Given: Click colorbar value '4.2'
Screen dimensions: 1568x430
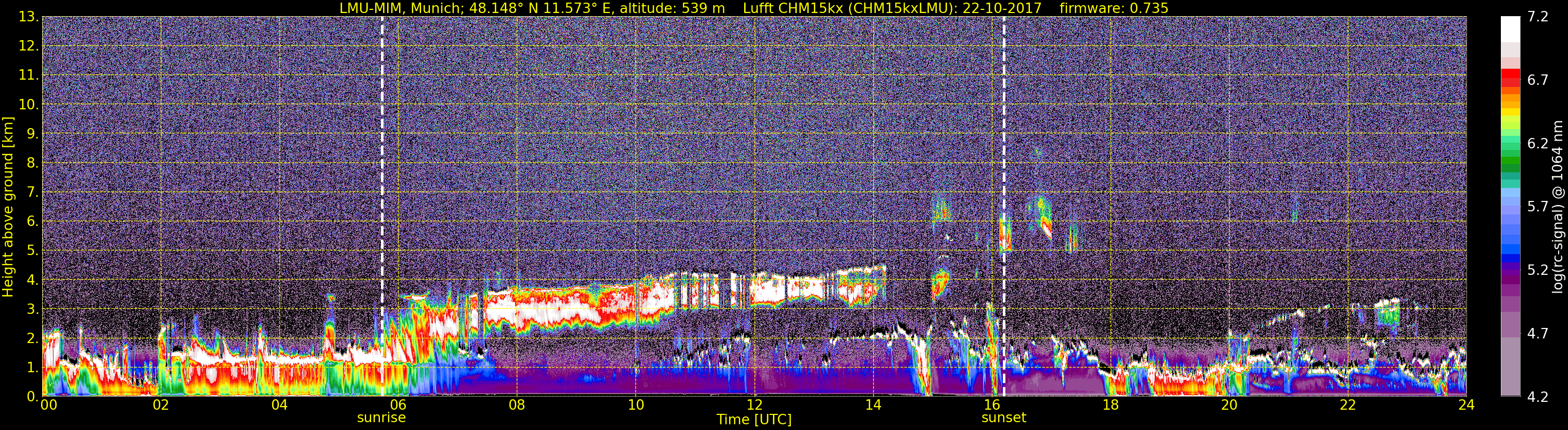Looking at the screenshot, I should [1538, 397].
